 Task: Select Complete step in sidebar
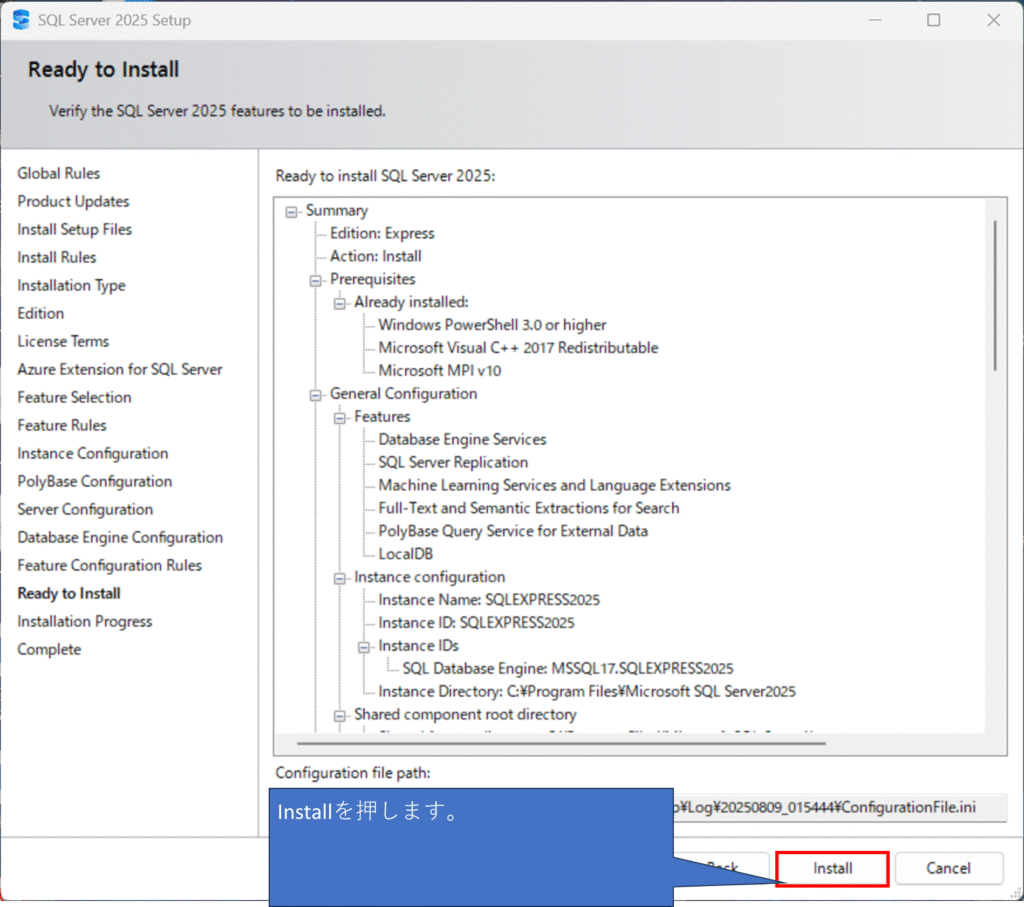pyautogui.click(x=49, y=650)
